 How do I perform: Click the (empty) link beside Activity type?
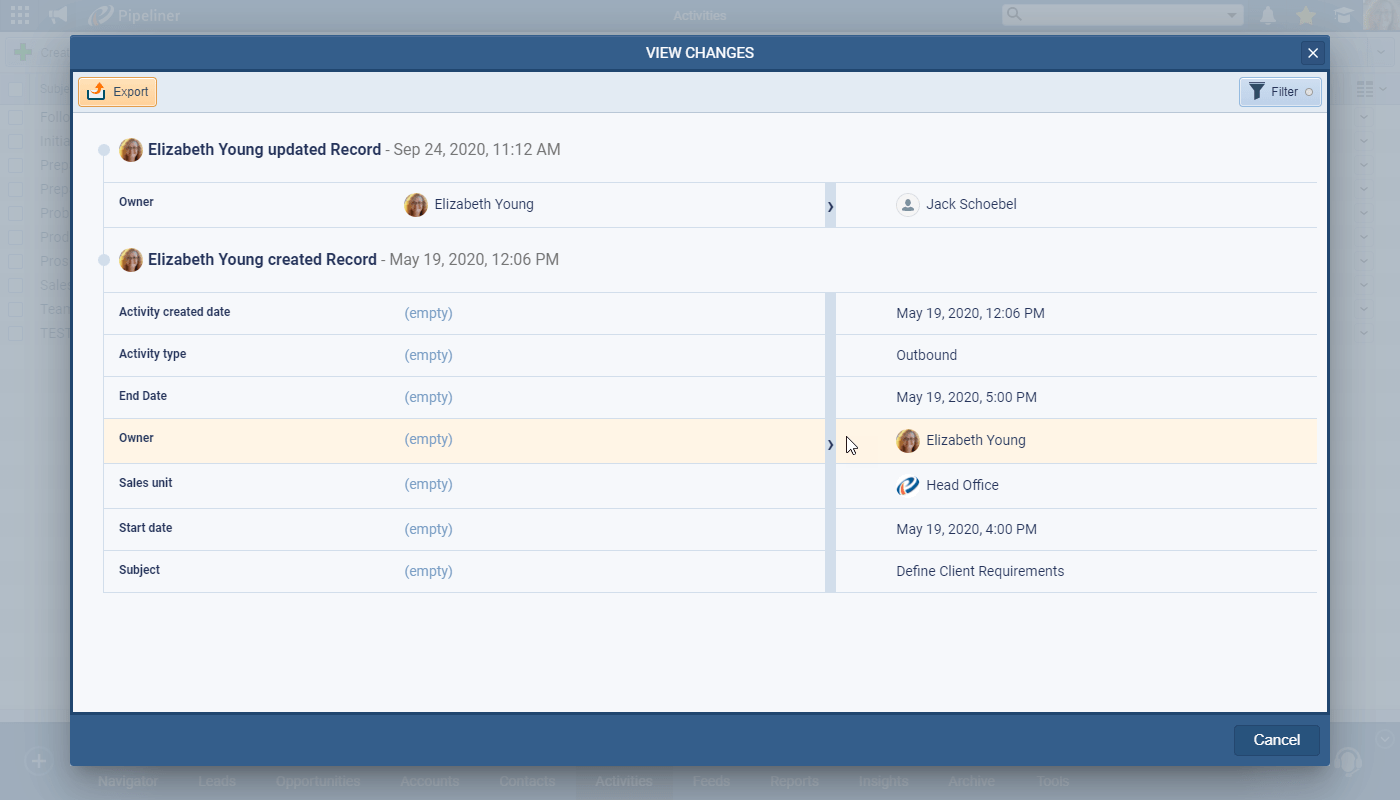[x=428, y=355]
